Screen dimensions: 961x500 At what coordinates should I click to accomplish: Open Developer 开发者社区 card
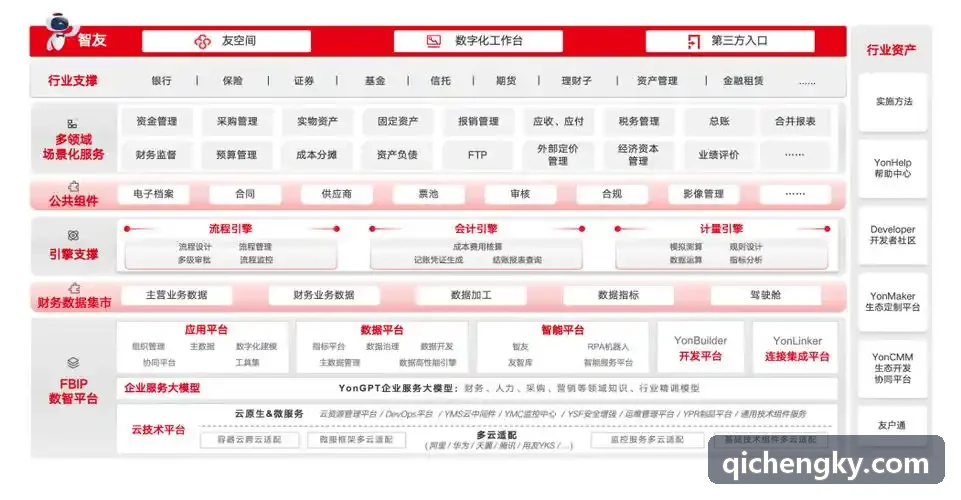coord(892,235)
